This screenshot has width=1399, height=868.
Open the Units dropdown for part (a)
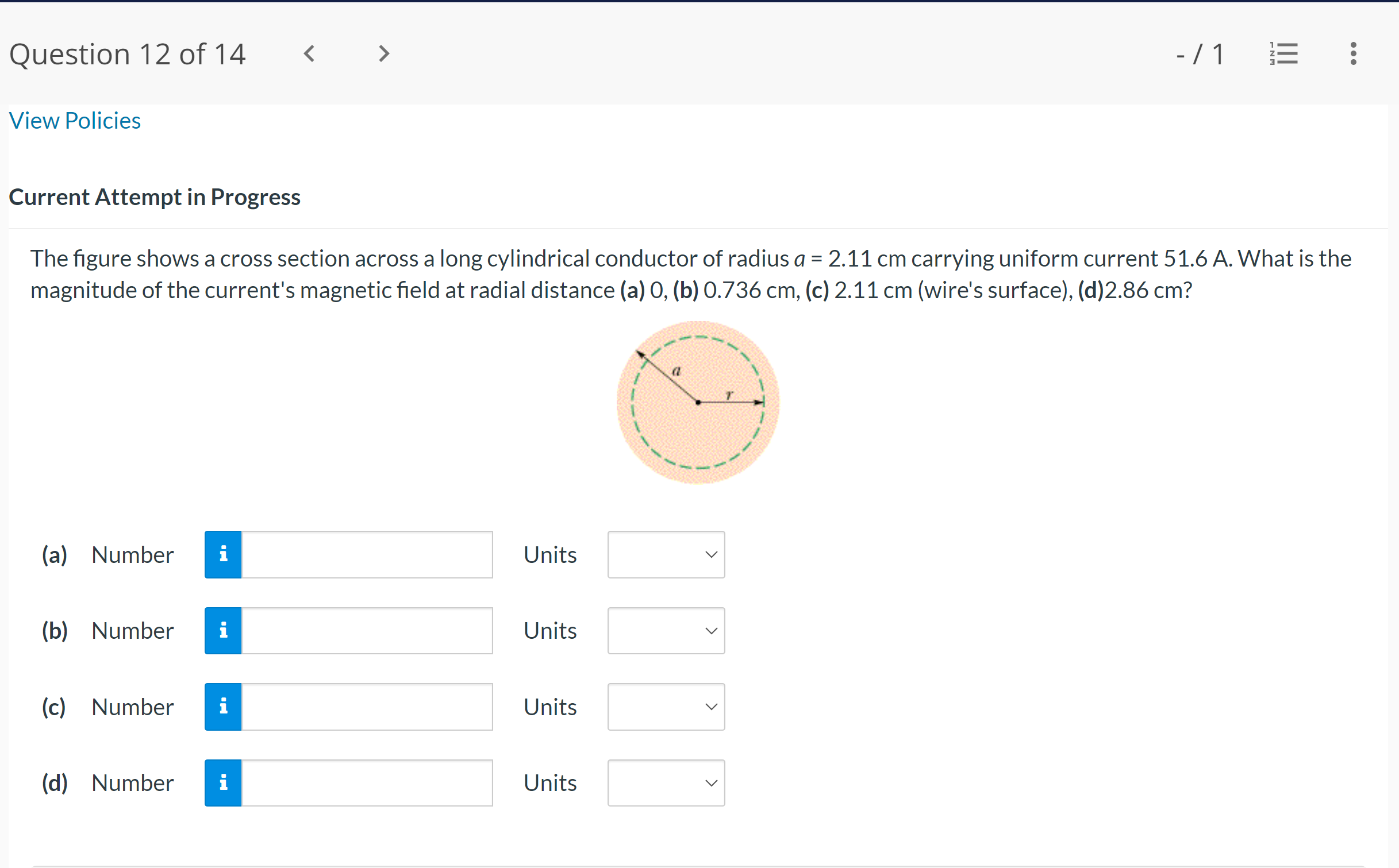pyautogui.click(x=666, y=554)
